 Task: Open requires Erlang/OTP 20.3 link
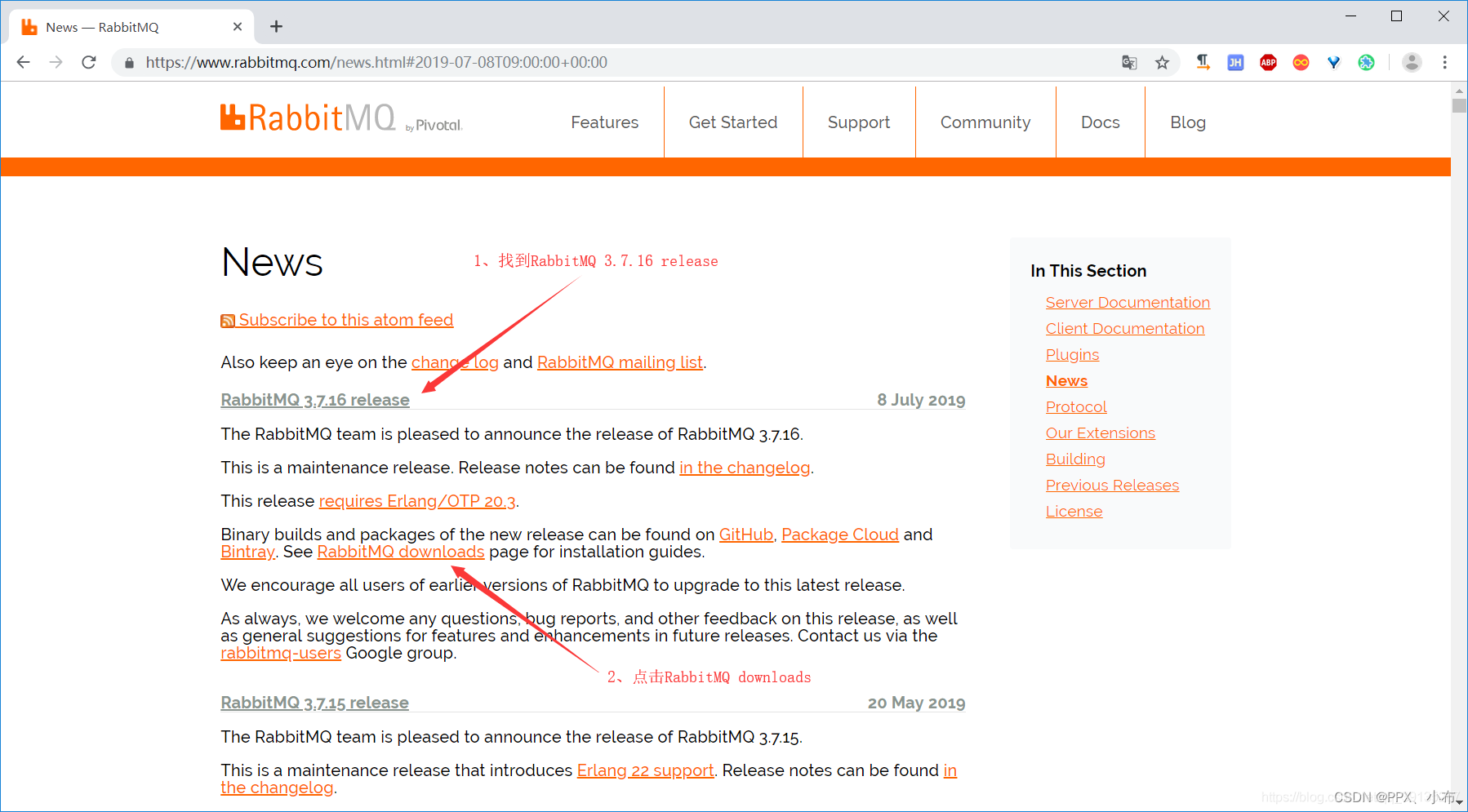[x=417, y=501]
